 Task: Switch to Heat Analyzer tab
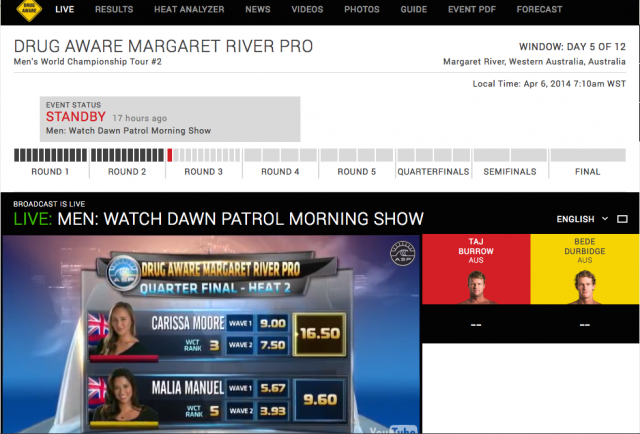[x=188, y=10]
